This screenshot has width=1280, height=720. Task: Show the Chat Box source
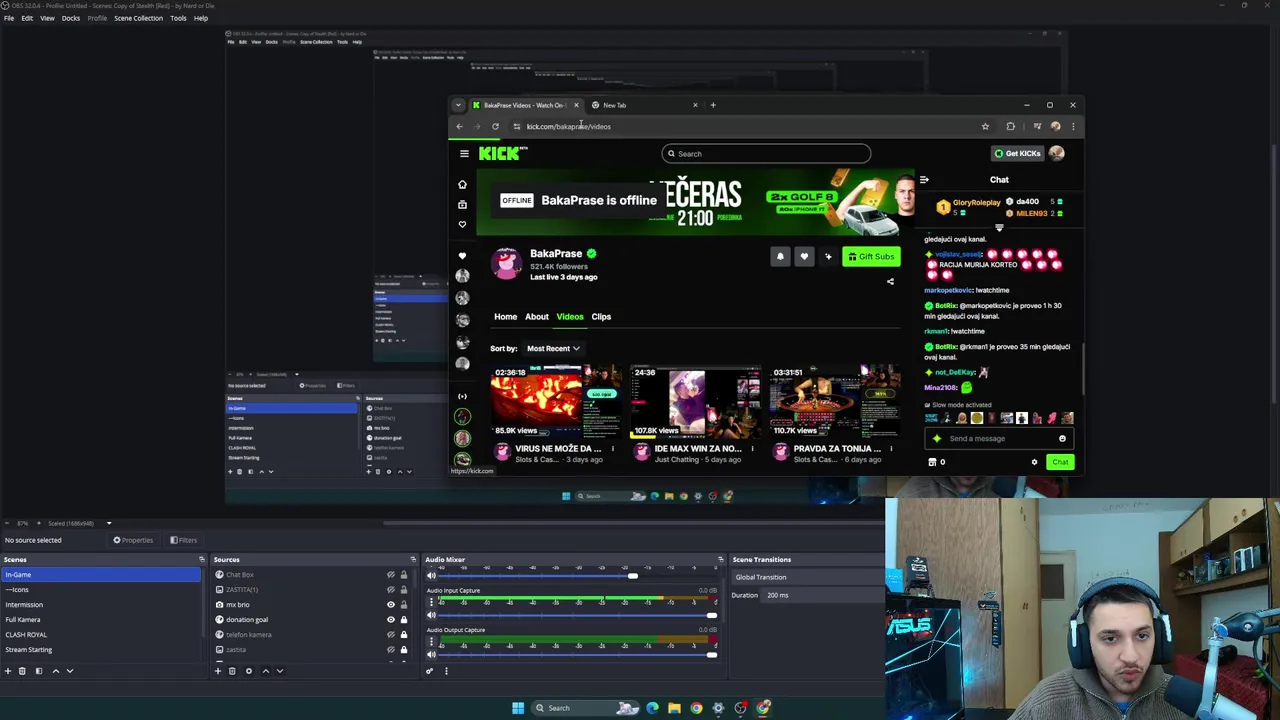[391, 575]
